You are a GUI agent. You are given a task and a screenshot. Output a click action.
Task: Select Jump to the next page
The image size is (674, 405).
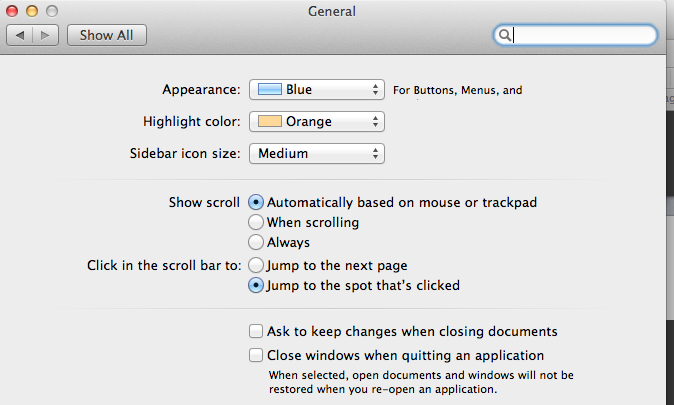pyautogui.click(x=256, y=266)
